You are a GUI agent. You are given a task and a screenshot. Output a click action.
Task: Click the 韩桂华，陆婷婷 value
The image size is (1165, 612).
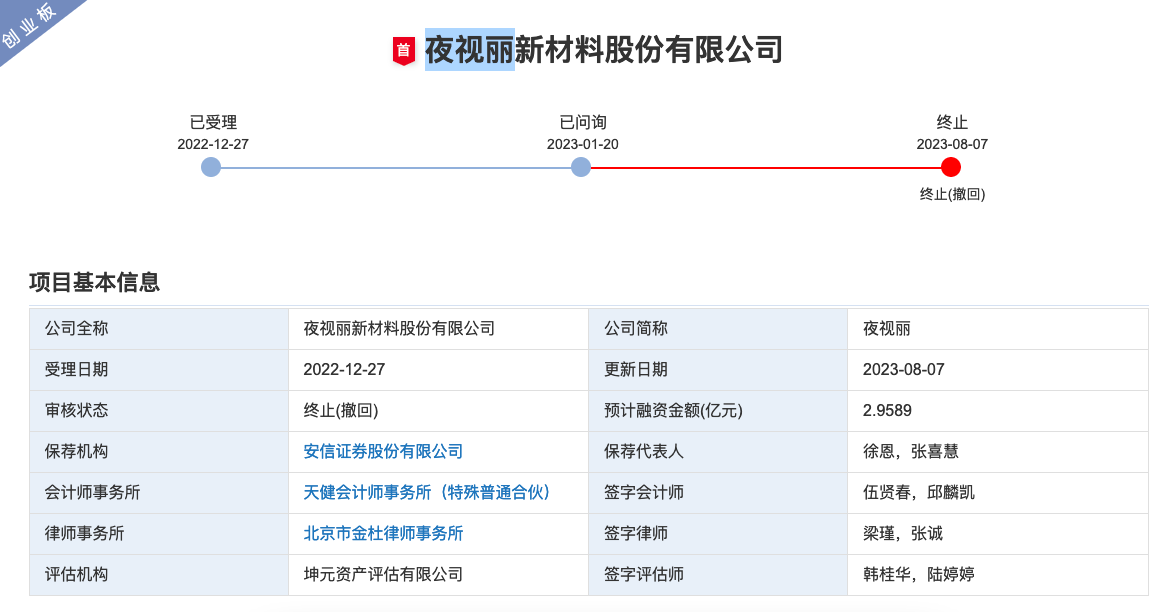tap(918, 574)
